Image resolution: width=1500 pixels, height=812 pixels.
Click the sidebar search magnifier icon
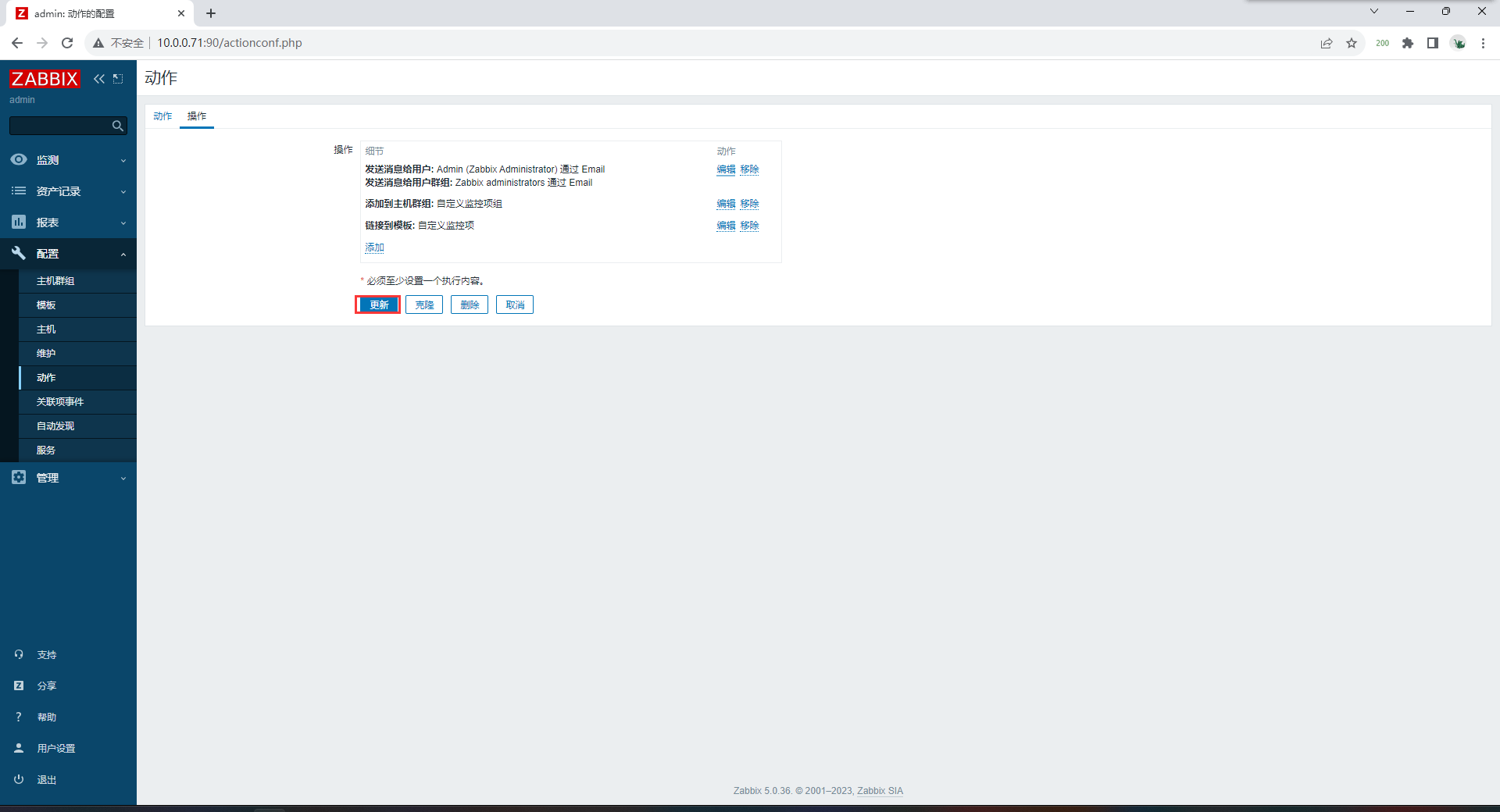pos(117,126)
